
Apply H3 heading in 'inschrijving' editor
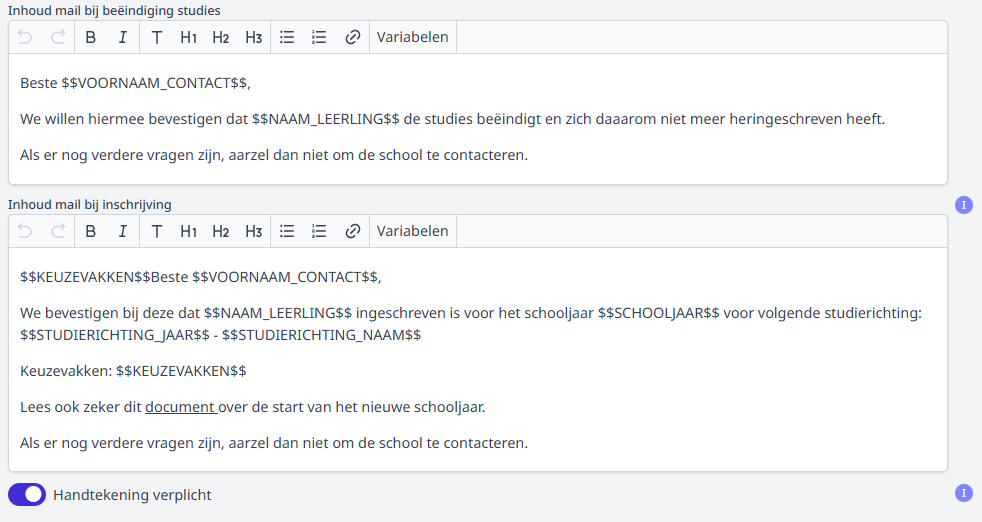click(x=254, y=231)
